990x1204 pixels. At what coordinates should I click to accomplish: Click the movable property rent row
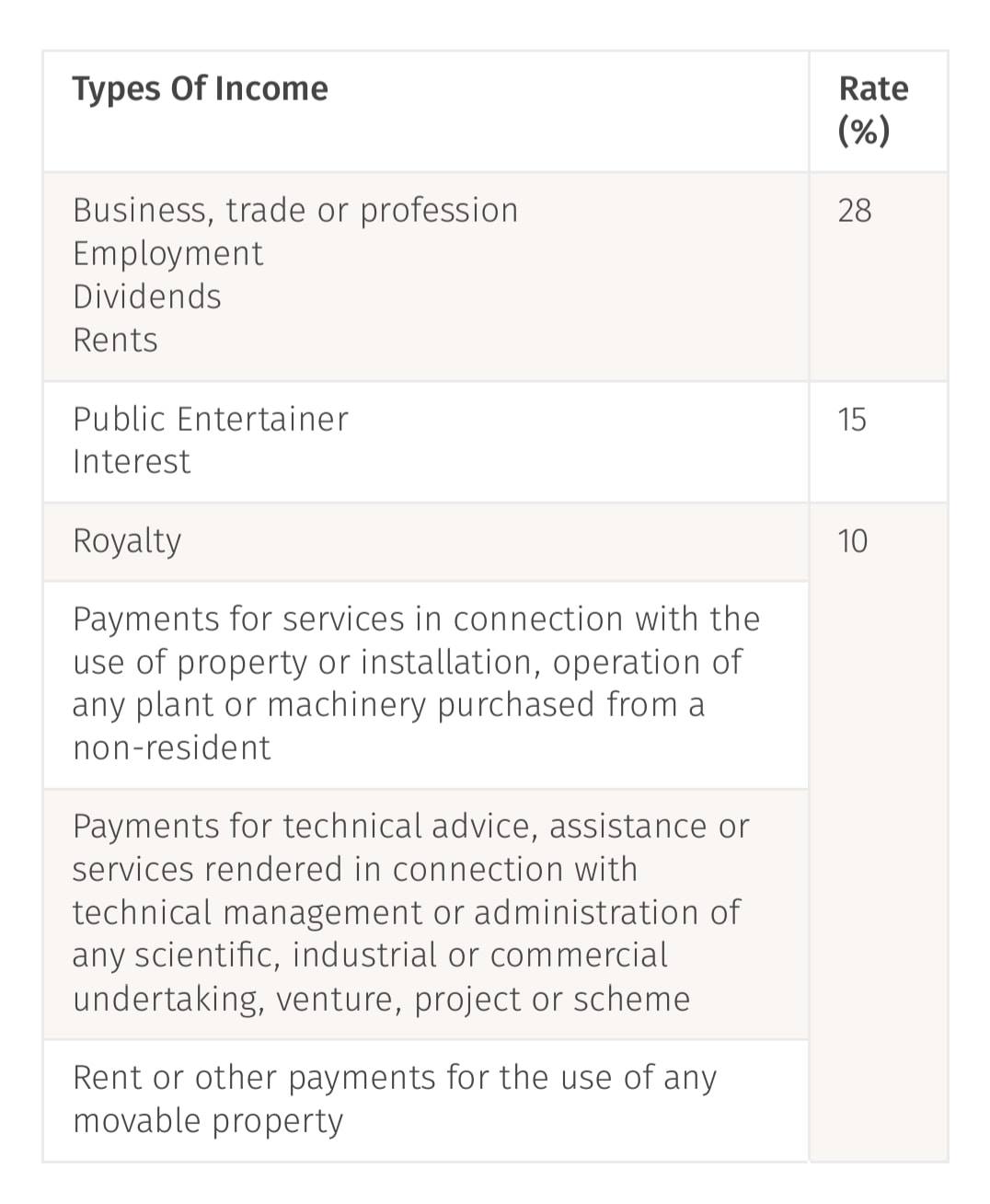tap(426, 1101)
